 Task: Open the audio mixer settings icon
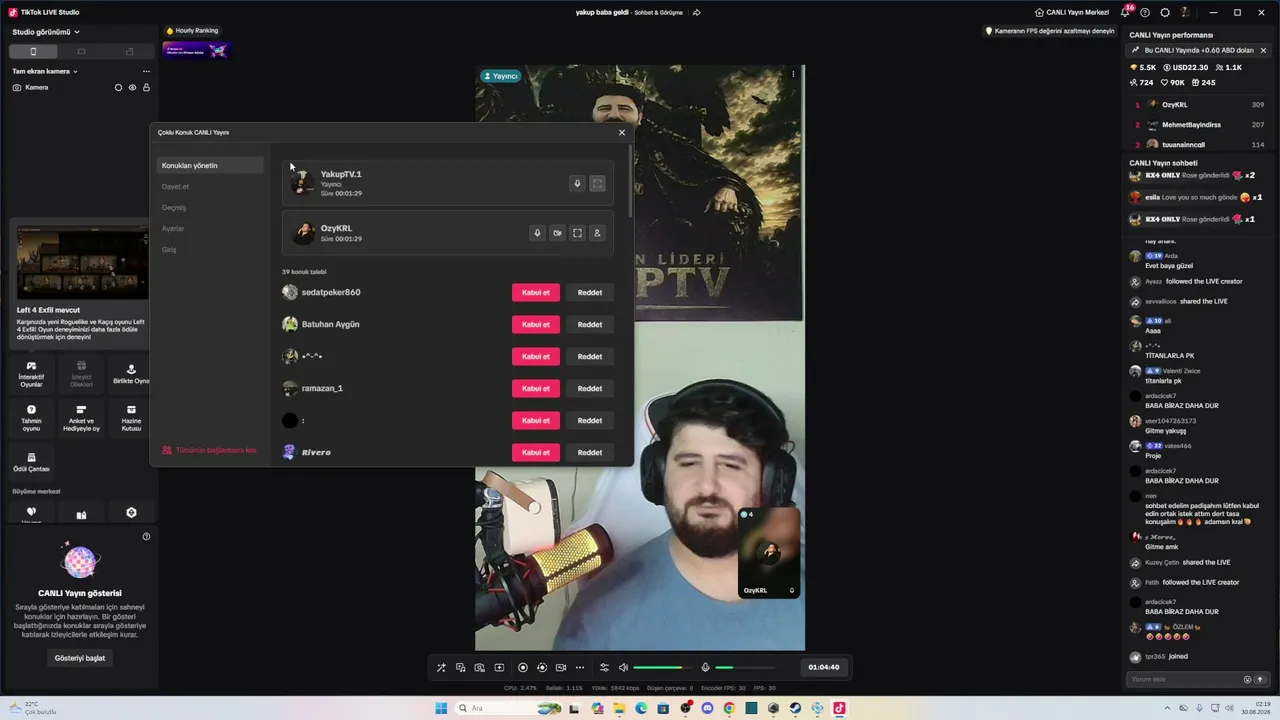pyautogui.click(x=604, y=667)
